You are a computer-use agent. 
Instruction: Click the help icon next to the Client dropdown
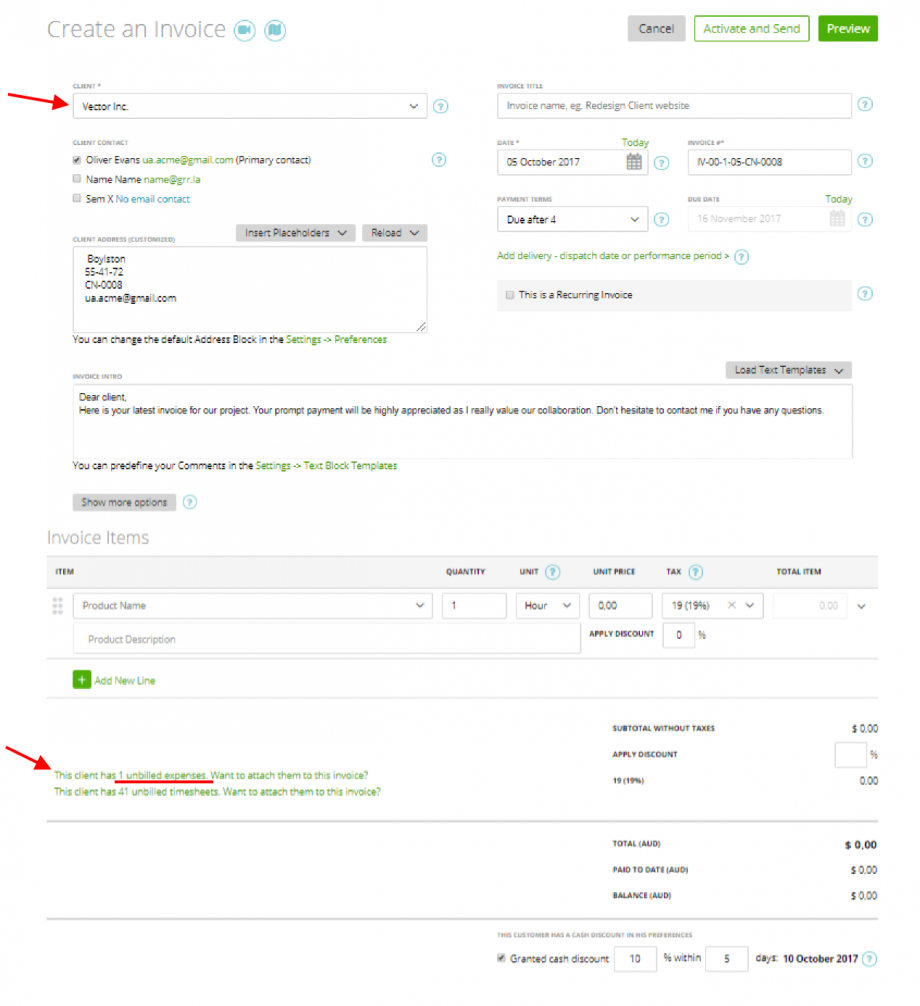point(440,106)
